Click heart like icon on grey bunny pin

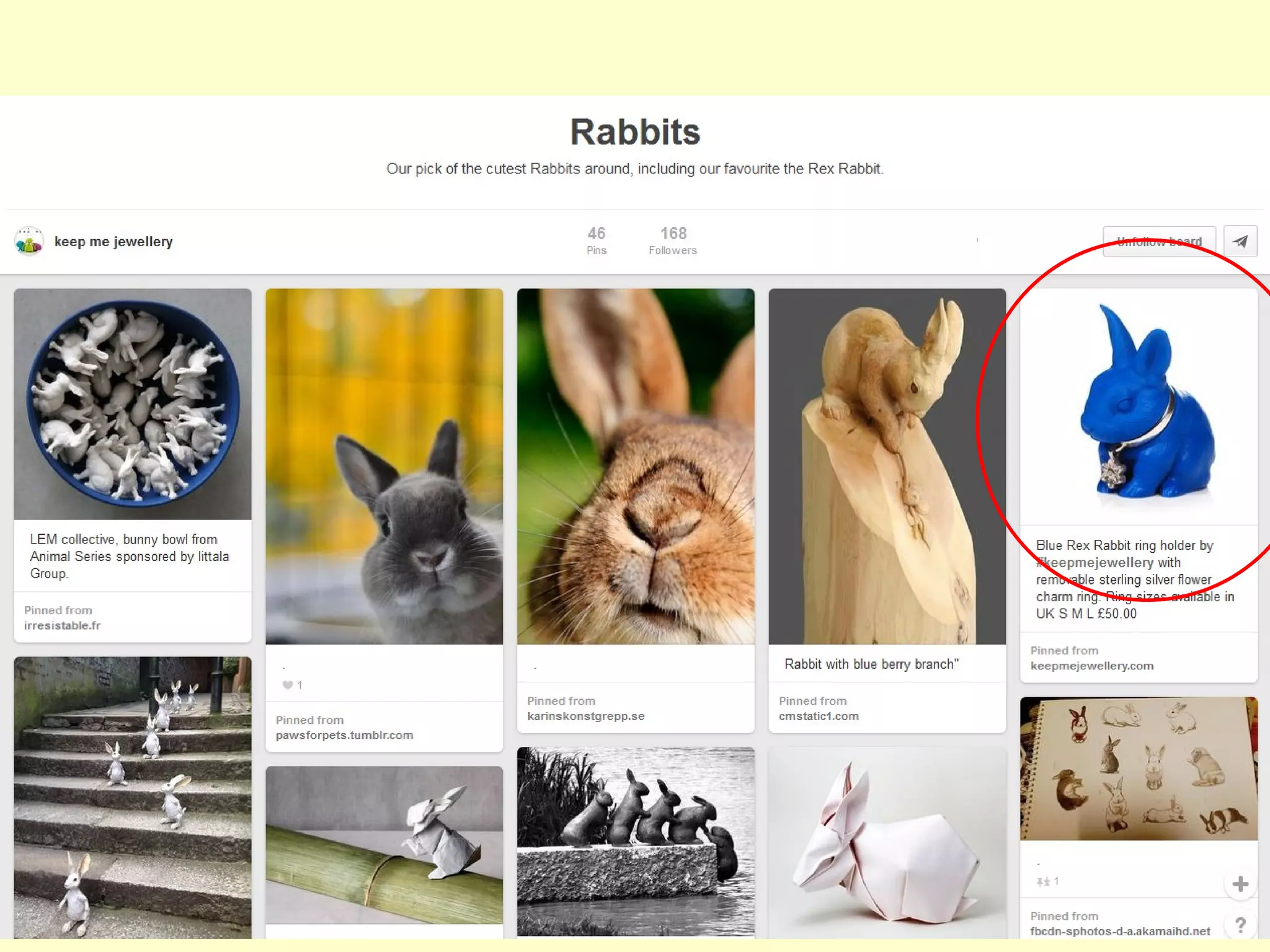pyautogui.click(x=287, y=685)
